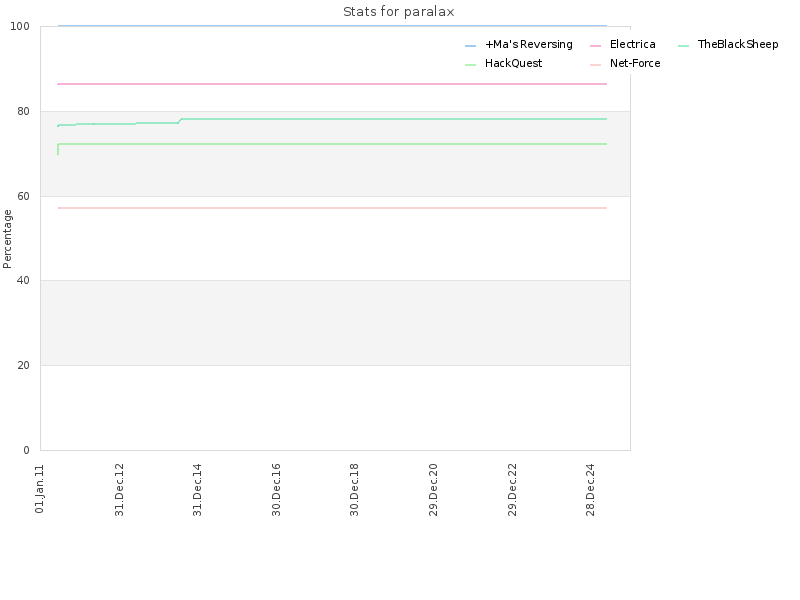Click the 01.Jan.11 x-axis date label
This screenshot has width=800, height=600.
pos(40,488)
